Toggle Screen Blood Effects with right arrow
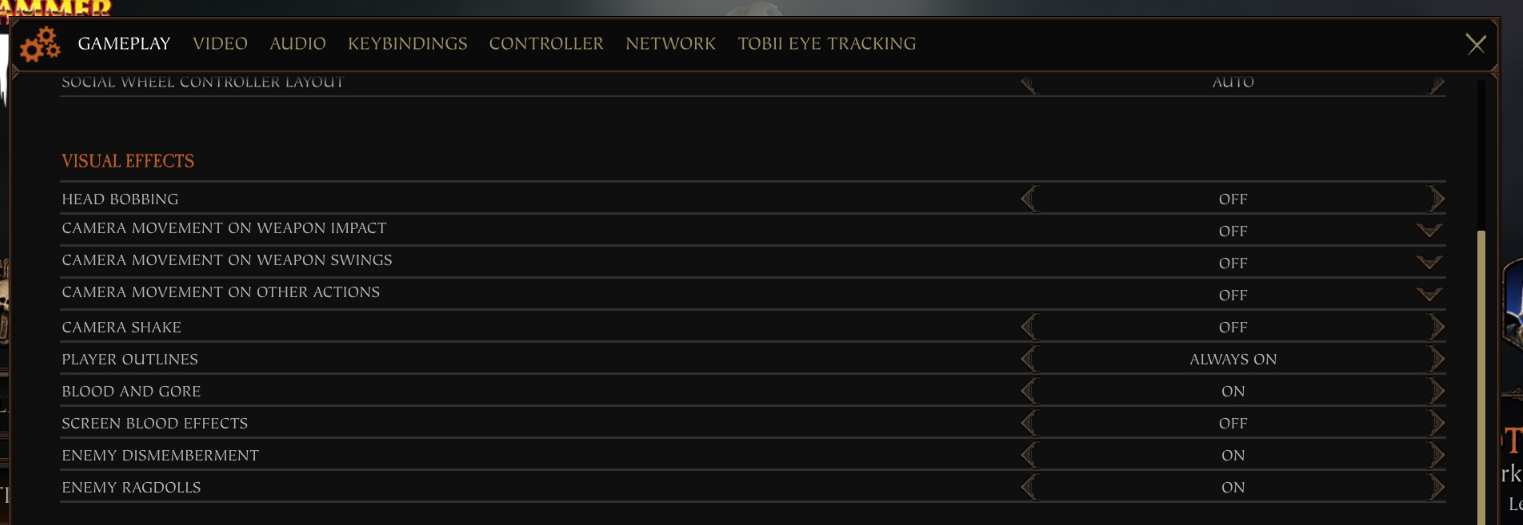Image resolution: width=1523 pixels, height=525 pixels. 1437,423
